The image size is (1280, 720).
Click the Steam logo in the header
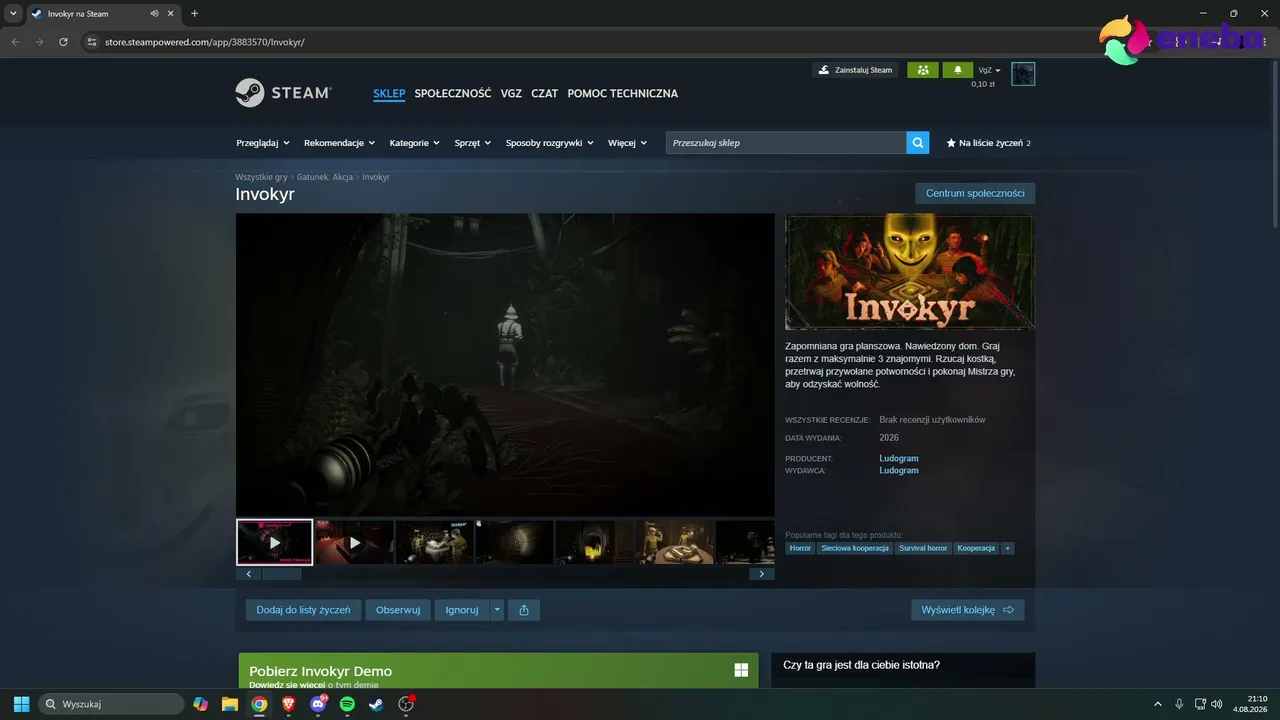[x=283, y=93]
